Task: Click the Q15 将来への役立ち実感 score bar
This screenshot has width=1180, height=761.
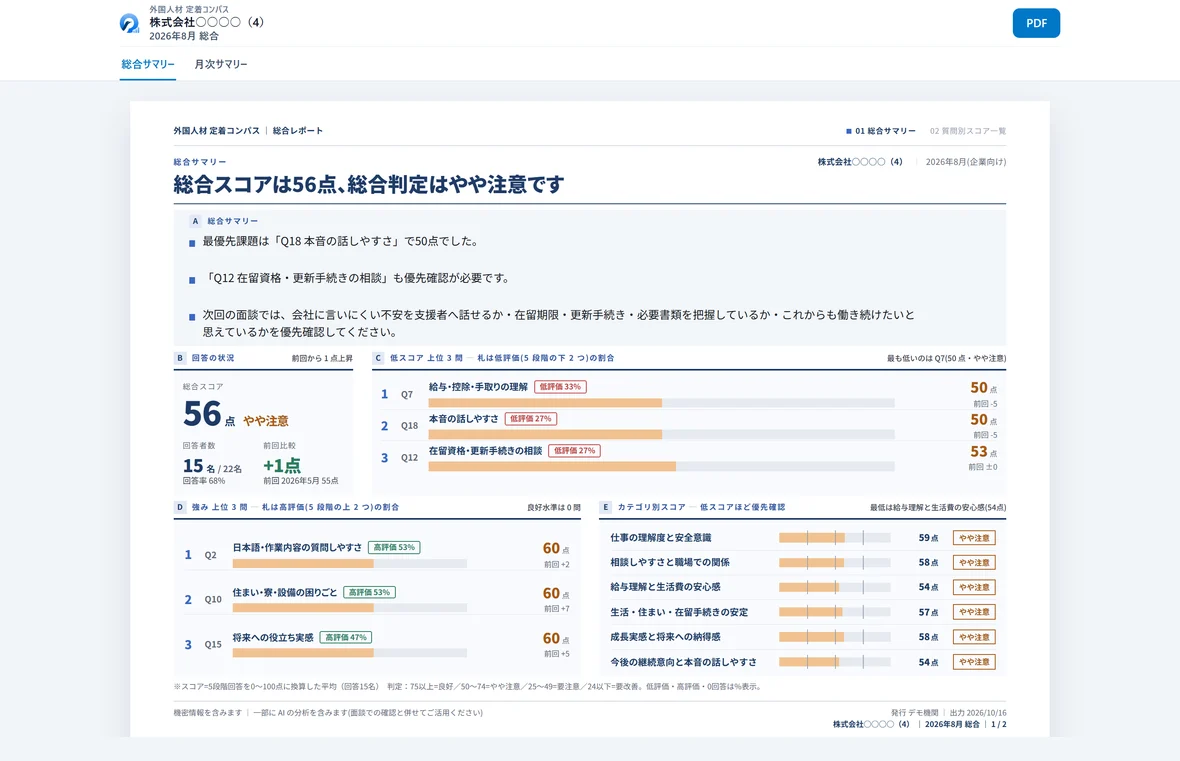Action: pos(350,653)
